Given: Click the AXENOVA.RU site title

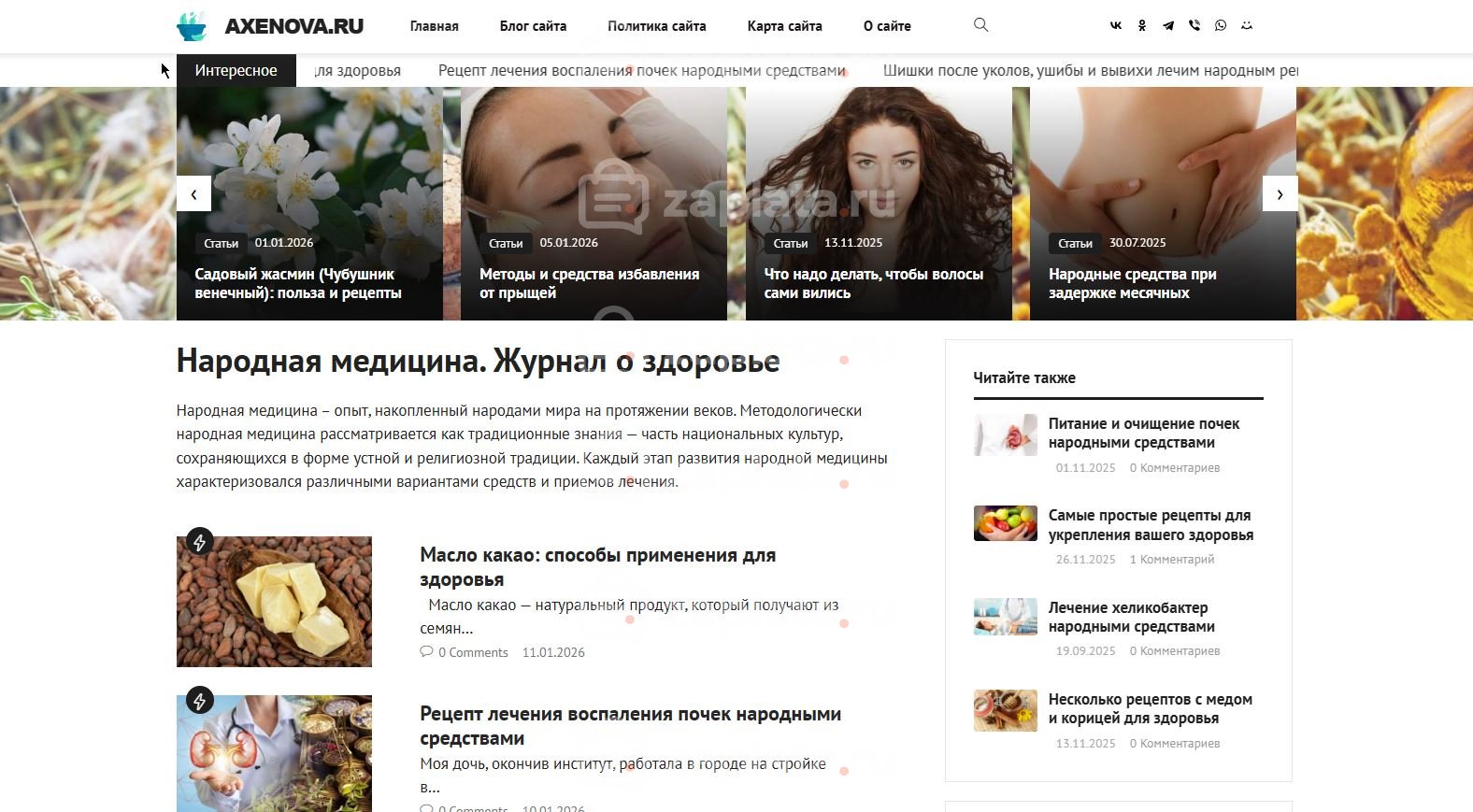Looking at the screenshot, I should pyautogui.click(x=294, y=26).
